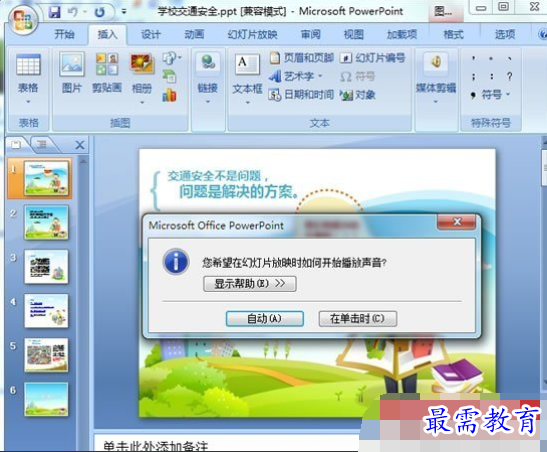Insert 日期和时间
This screenshot has height=452, width=547.
pyautogui.click(x=301, y=95)
